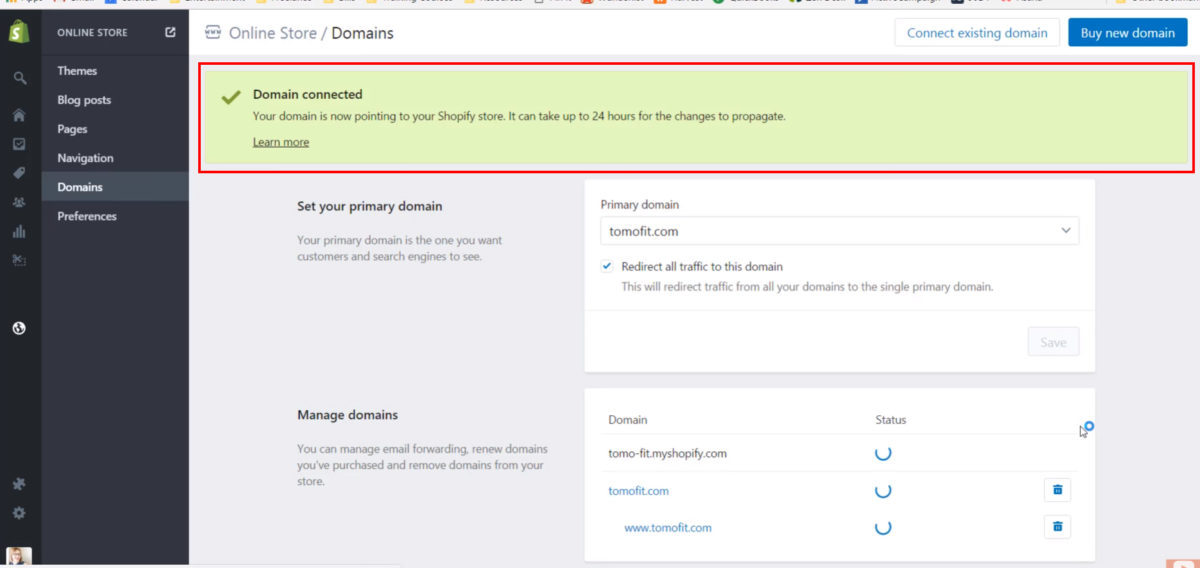The height and width of the screenshot is (568, 1200).
Task: Click the Online Store breadcrumb
Action: (x=273, y=33)
